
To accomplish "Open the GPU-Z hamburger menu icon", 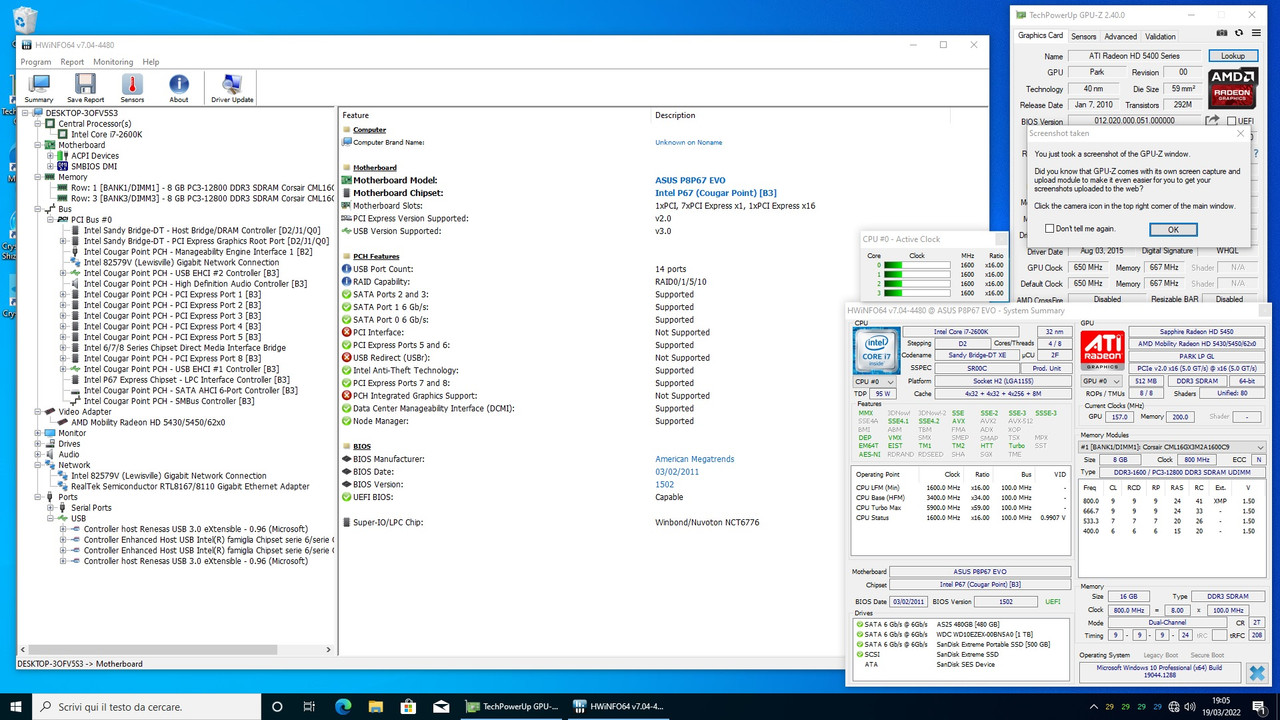I will click(x=1257, y=35).
